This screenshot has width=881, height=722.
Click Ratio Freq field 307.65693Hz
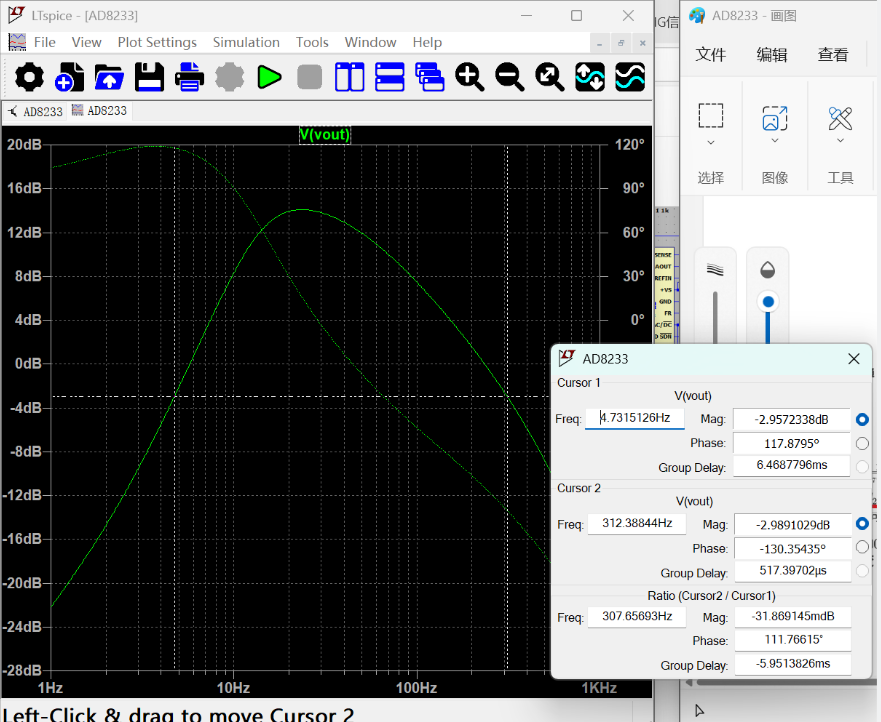[637, 616]
